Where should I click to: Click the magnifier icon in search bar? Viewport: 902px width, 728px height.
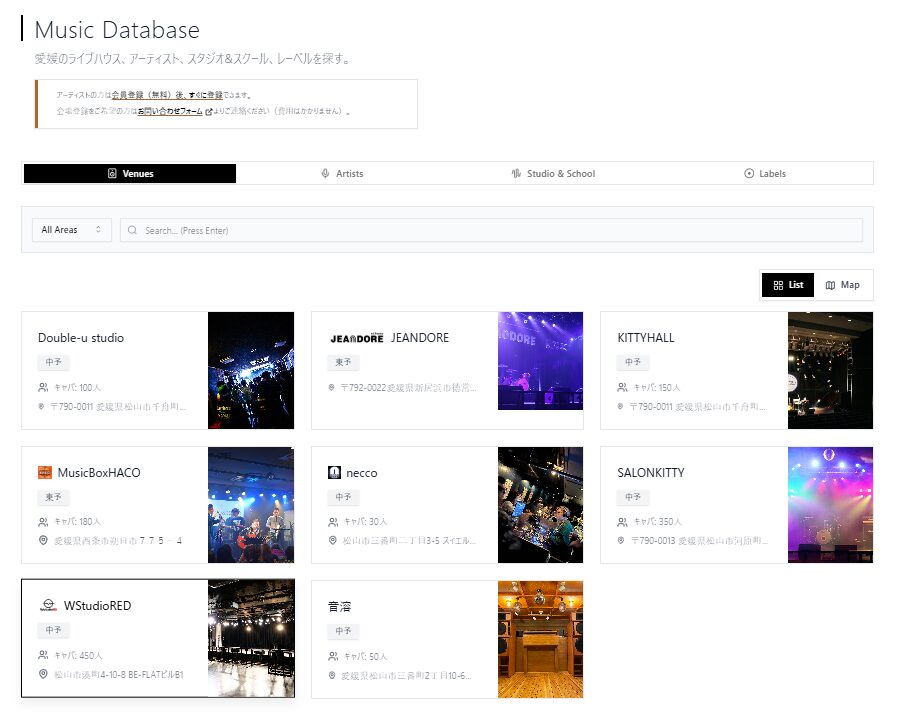tap(133, 230)
